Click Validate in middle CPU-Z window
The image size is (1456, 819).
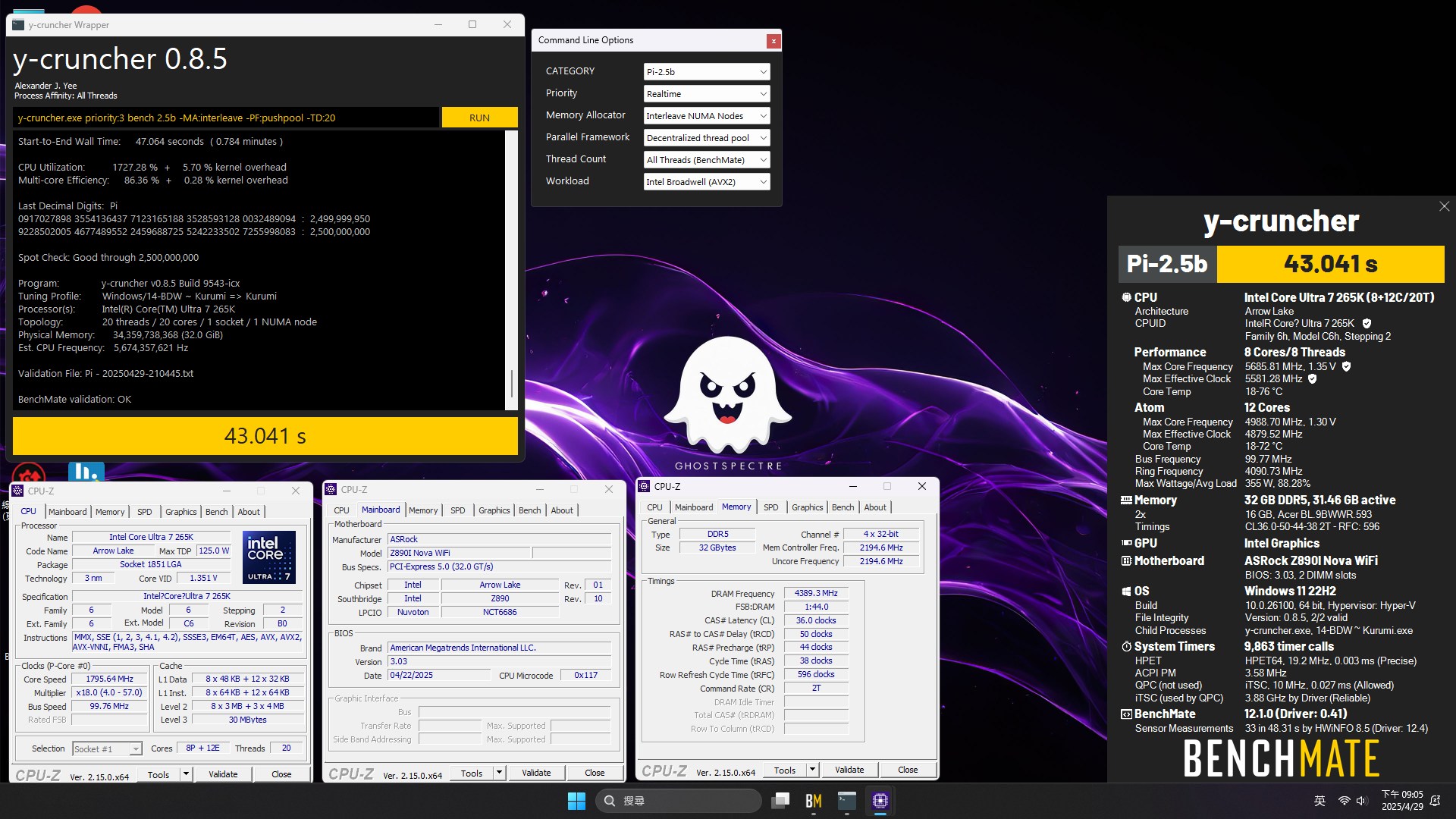click(x=536, y=773)
